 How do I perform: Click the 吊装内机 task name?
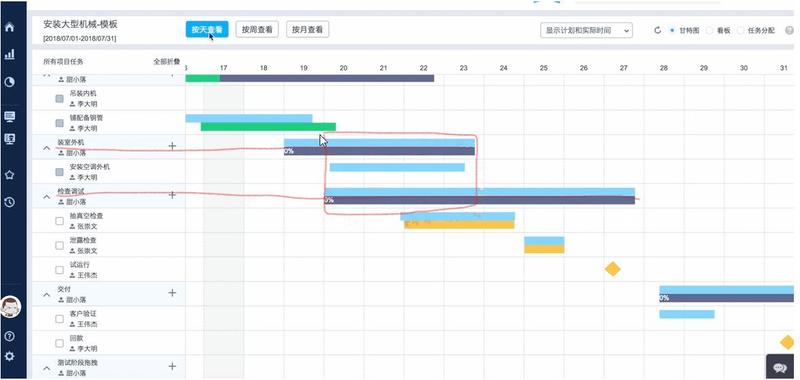(x=83, y=93)
